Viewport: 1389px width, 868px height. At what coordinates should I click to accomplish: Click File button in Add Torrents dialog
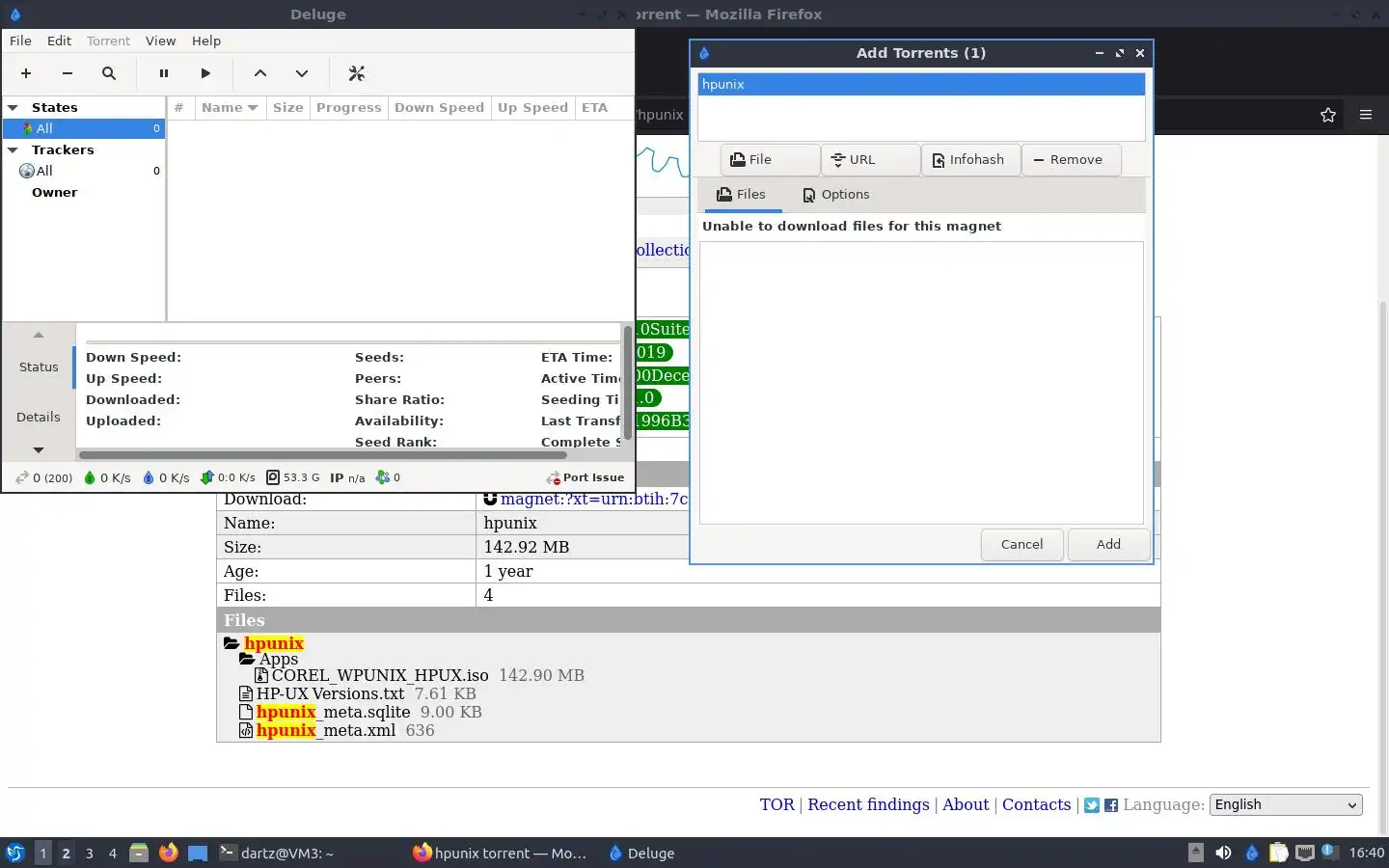point(770,160)
